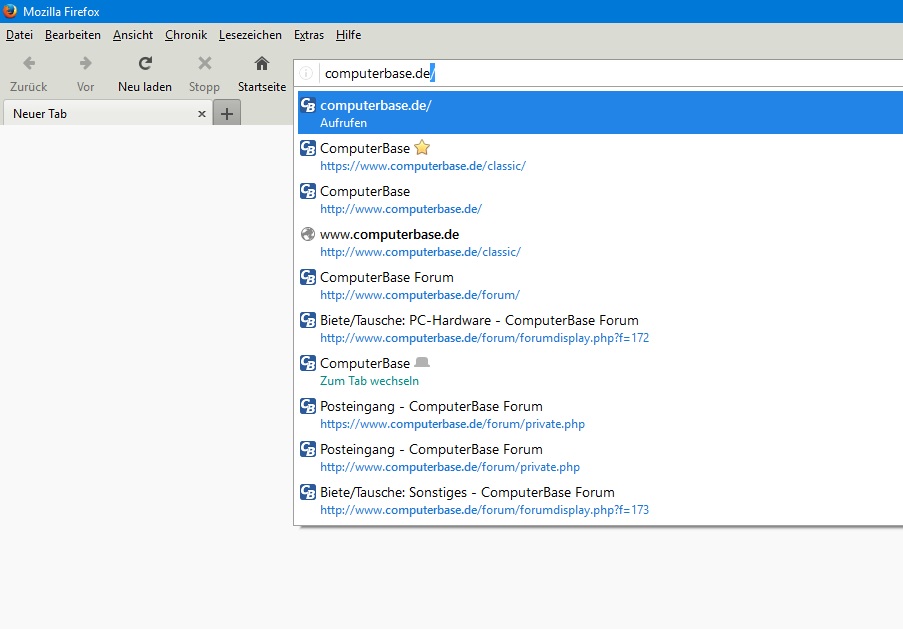Click Zum Tab wechseln entry
This screenshot has width=903, height=629.
(x=369, y=381)
